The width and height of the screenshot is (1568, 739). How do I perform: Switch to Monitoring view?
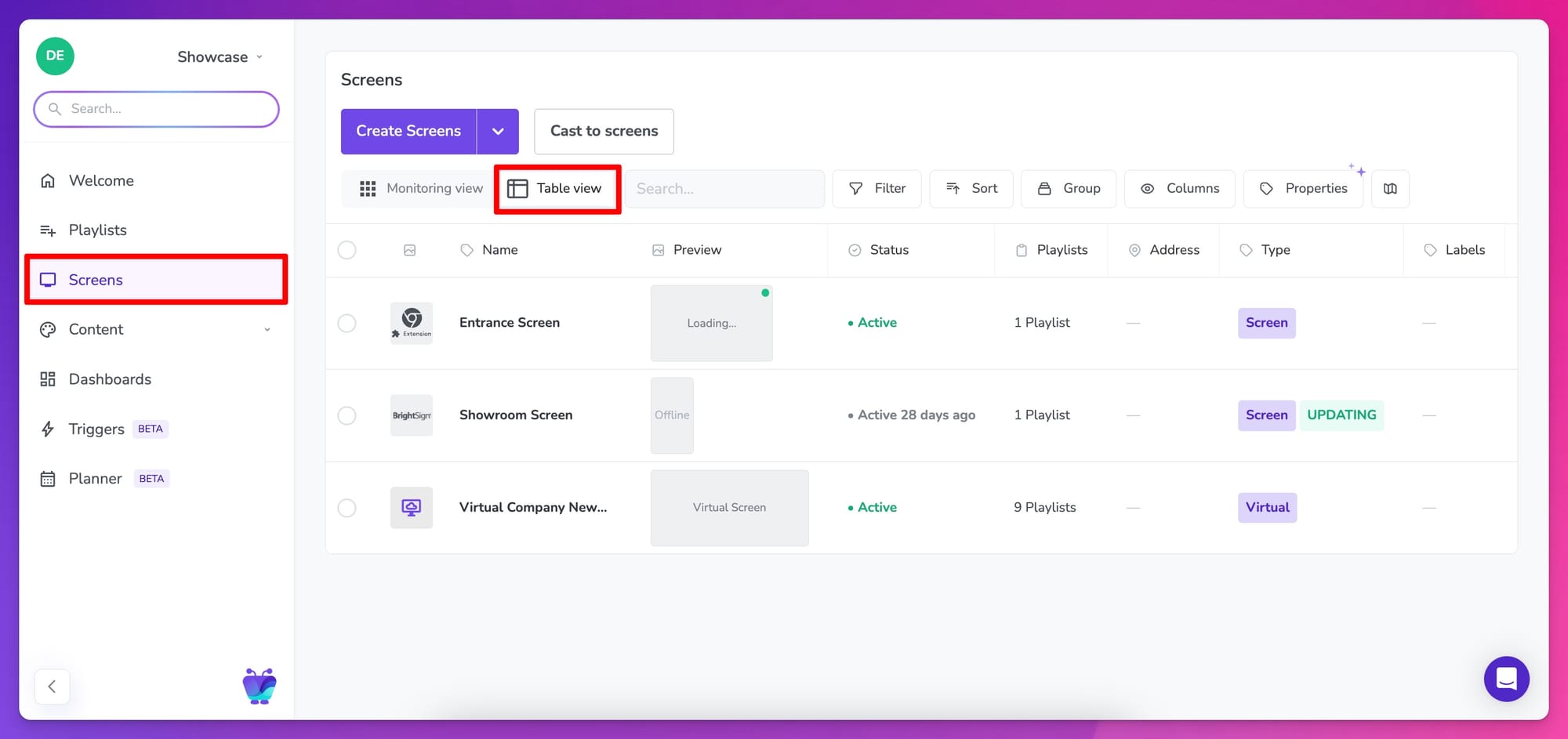click(421, 189)
